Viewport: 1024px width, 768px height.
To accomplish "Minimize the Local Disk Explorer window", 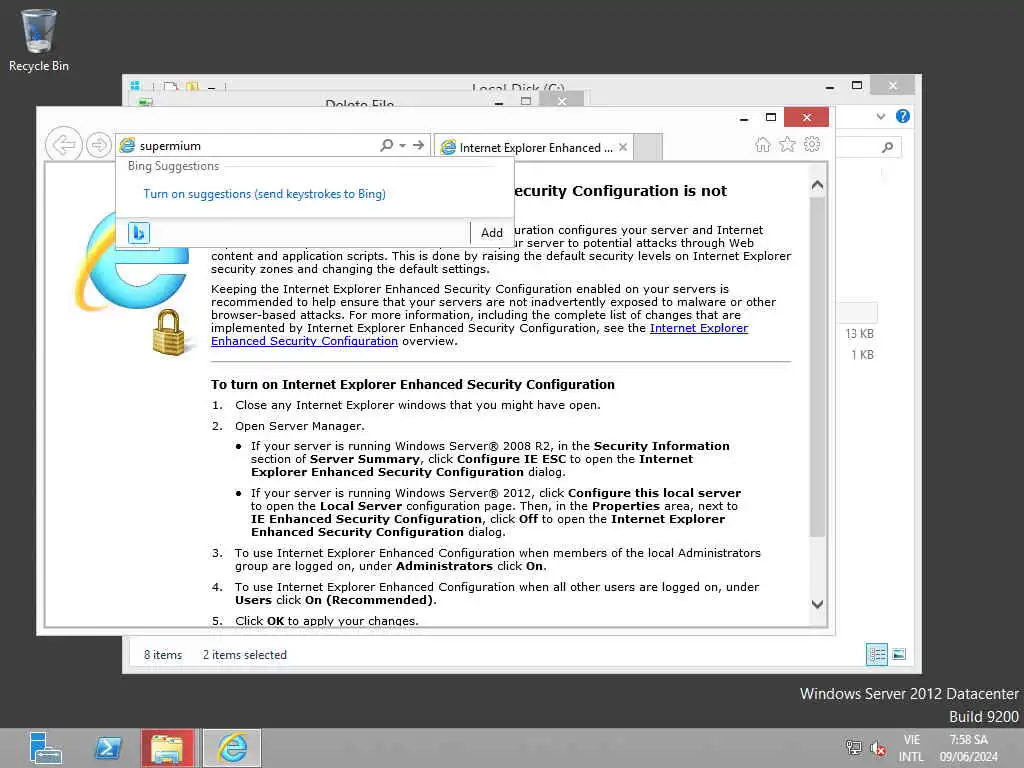I will pyautogui.click(x=830, y=86).
